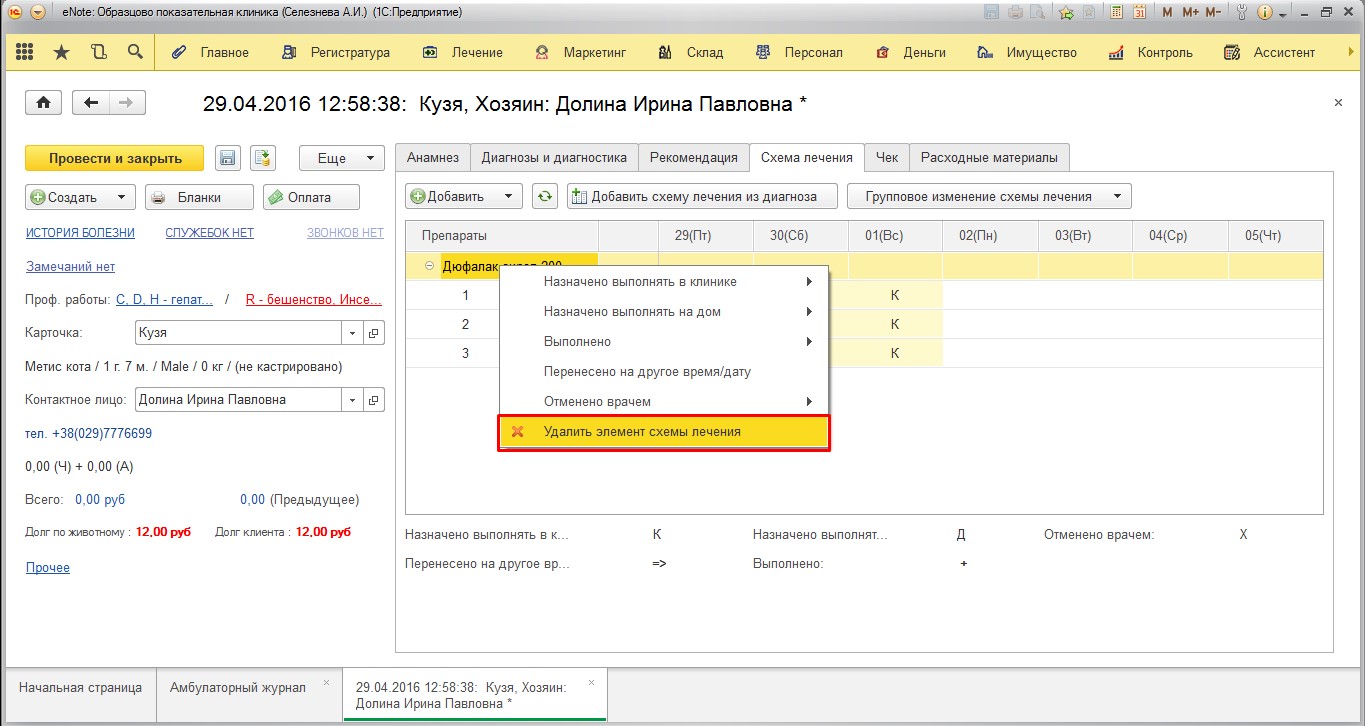
Task: Open the calculator icon in the title bar
Action: click(1116, 12)
